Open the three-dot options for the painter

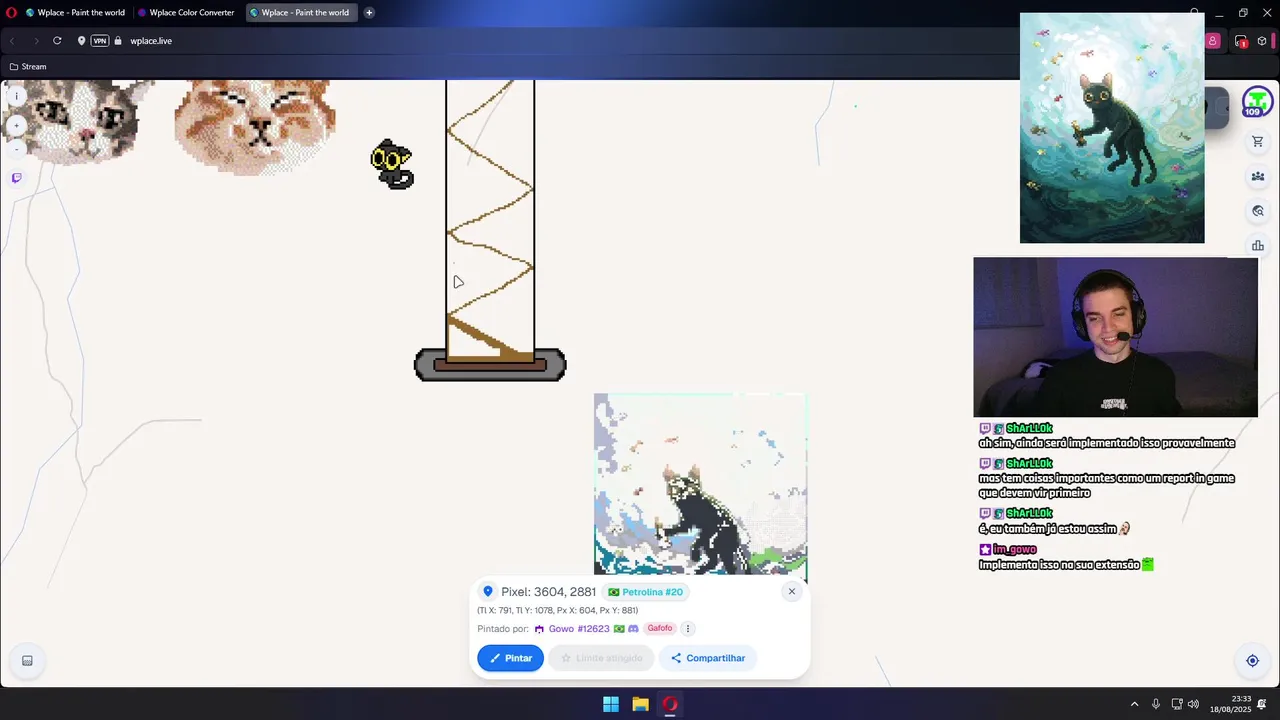pyautogui.click(x=687, y=629)
